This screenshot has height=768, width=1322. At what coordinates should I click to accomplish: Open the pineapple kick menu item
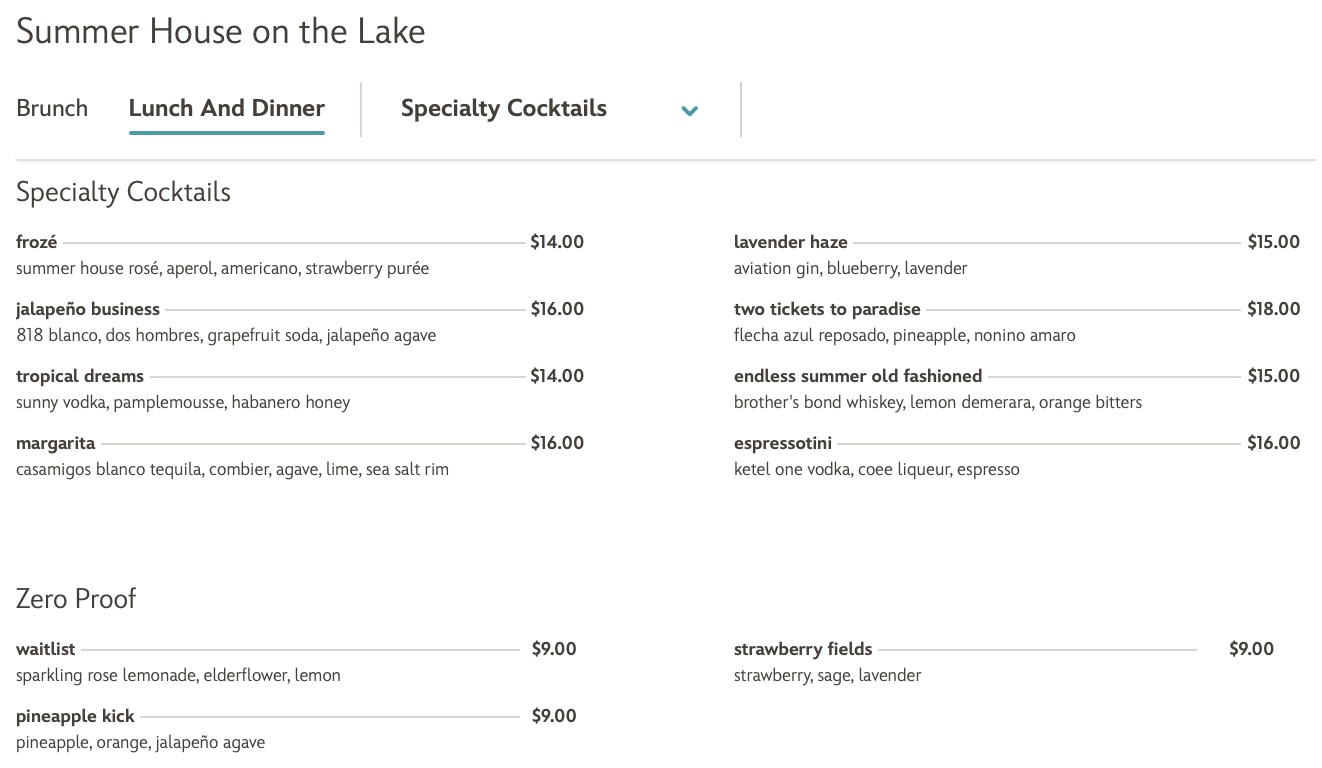(75, 715)
